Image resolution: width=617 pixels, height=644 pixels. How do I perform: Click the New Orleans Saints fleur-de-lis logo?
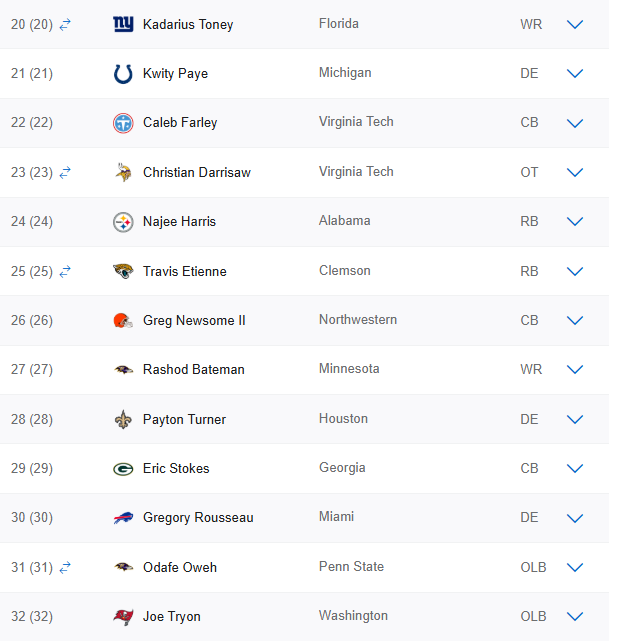(123, 420)
